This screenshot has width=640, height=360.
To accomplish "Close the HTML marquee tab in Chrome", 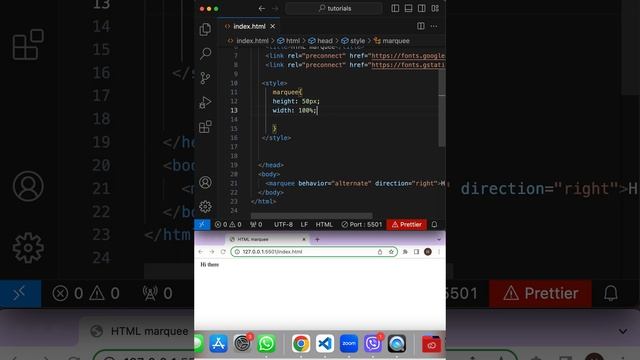I will tap(304, 239).
